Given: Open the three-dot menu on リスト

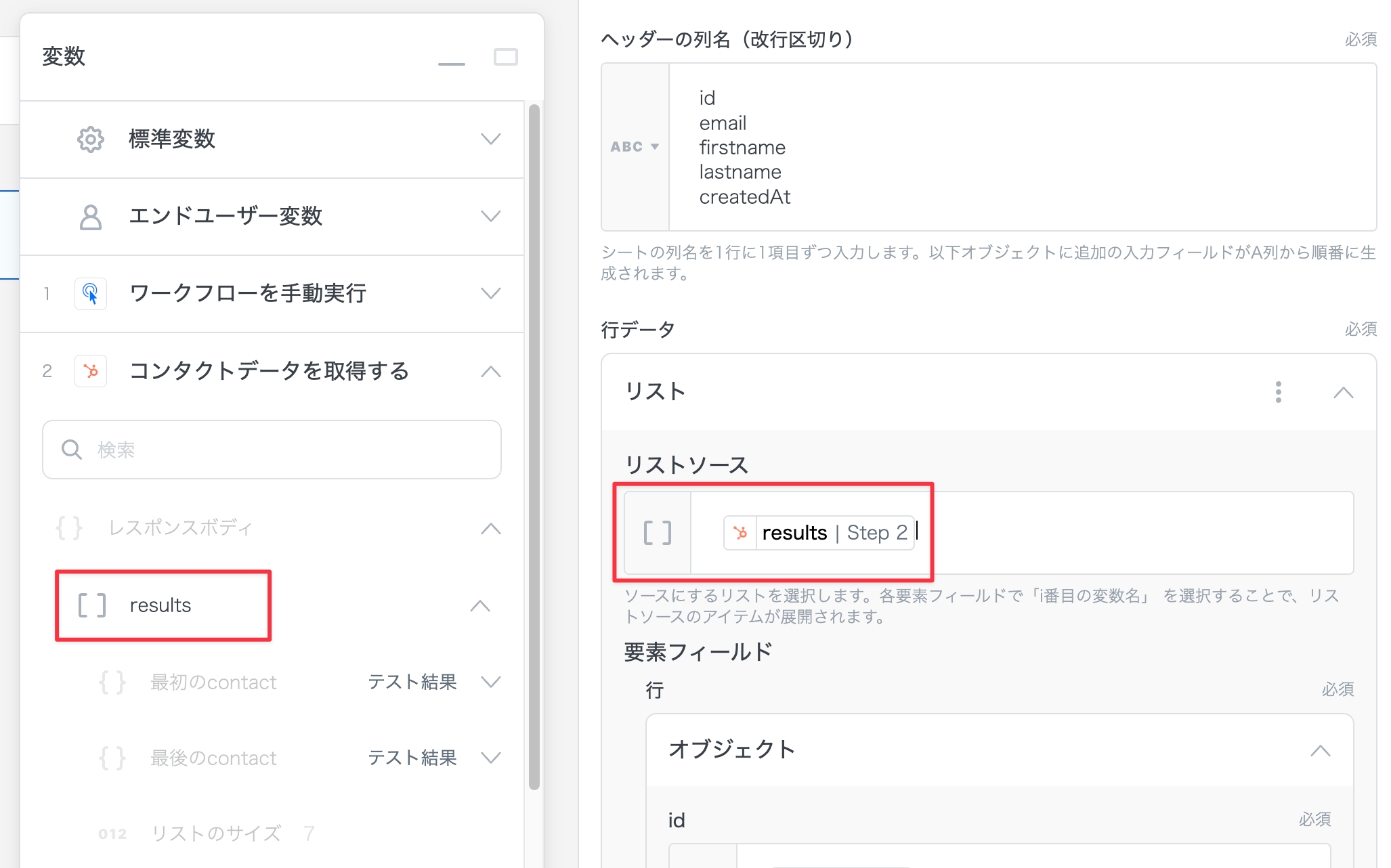Looking at the screenshot, I should [1278, 392].
